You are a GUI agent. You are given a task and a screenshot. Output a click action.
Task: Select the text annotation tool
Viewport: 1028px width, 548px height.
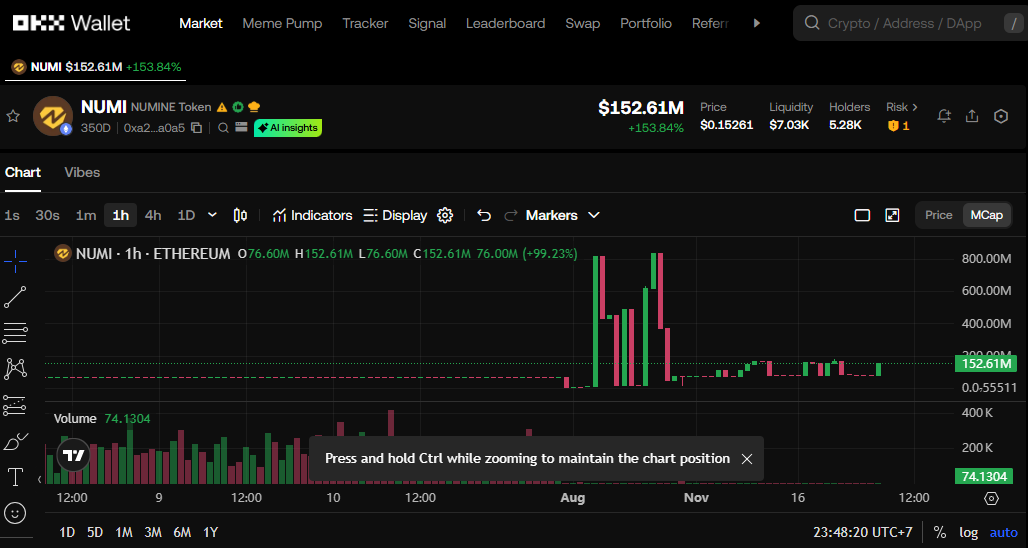[15, 477]
